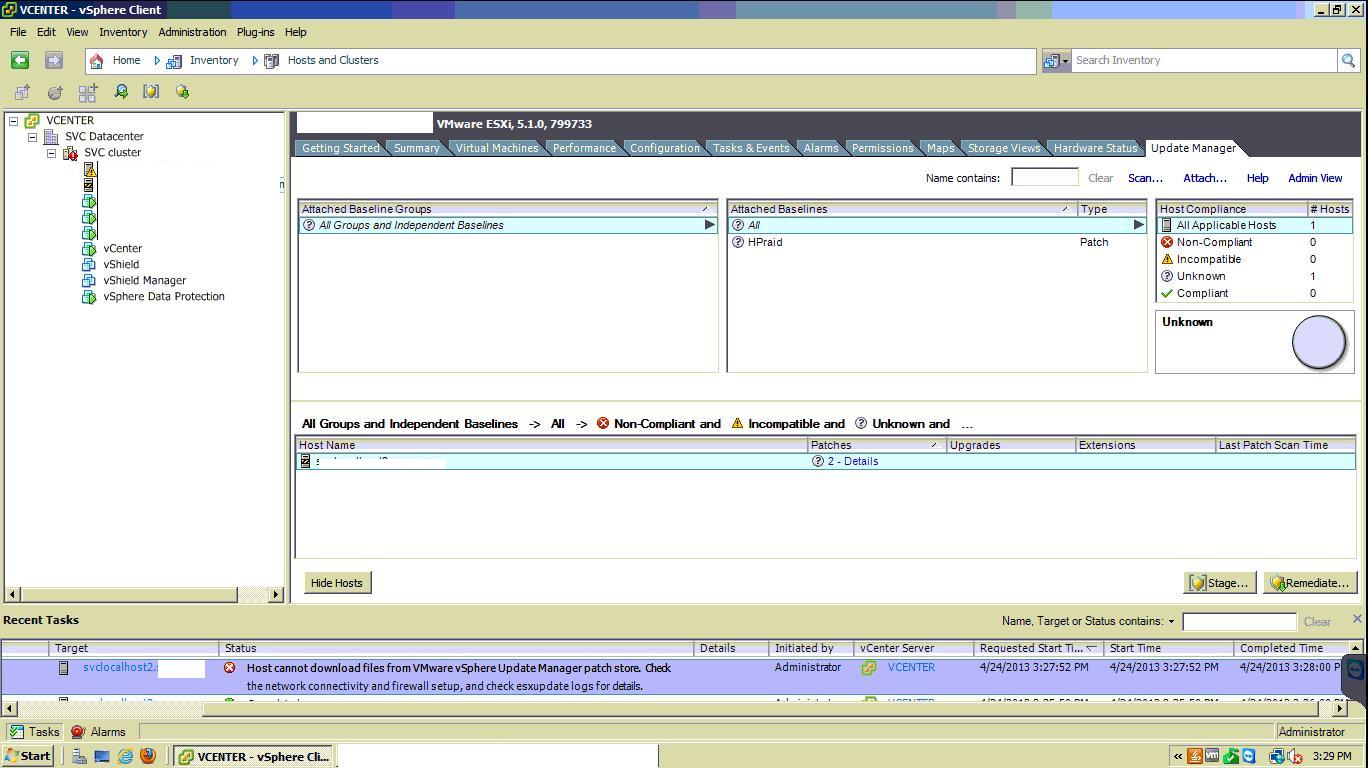This screenshot has width=1368, height=768.
Task: Select the vSphere Data Protection VM icon
Action: click(89, 297)
